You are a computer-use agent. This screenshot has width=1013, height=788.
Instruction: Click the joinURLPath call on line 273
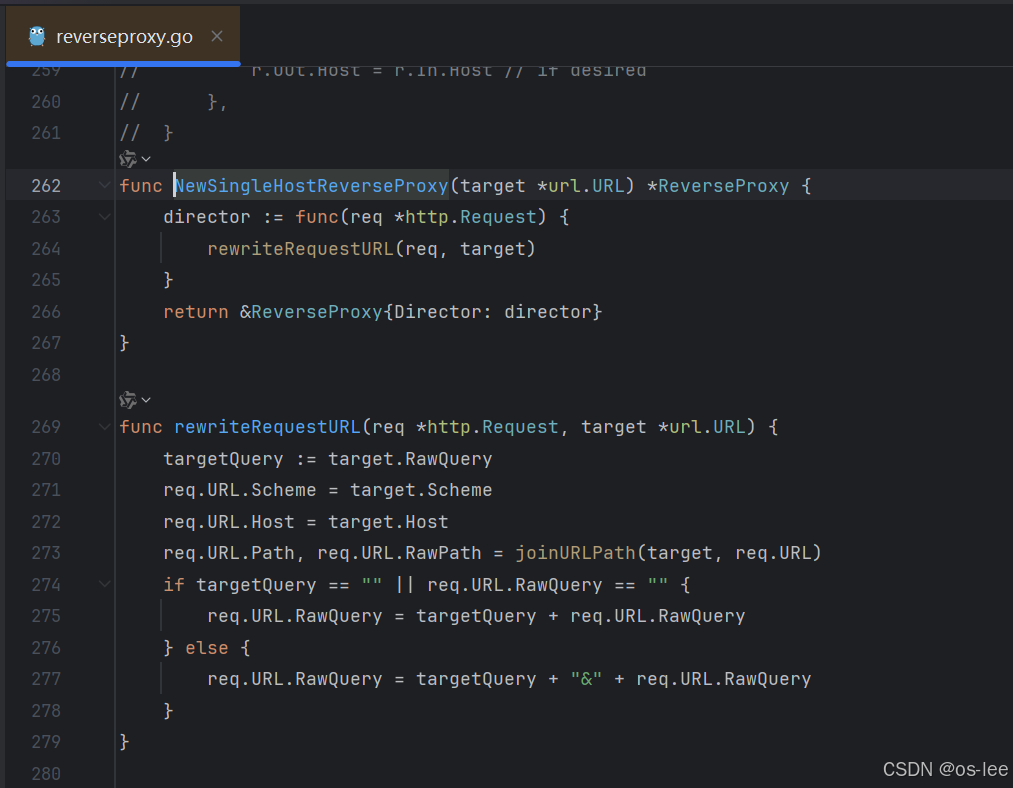click(x=575, y=553)
